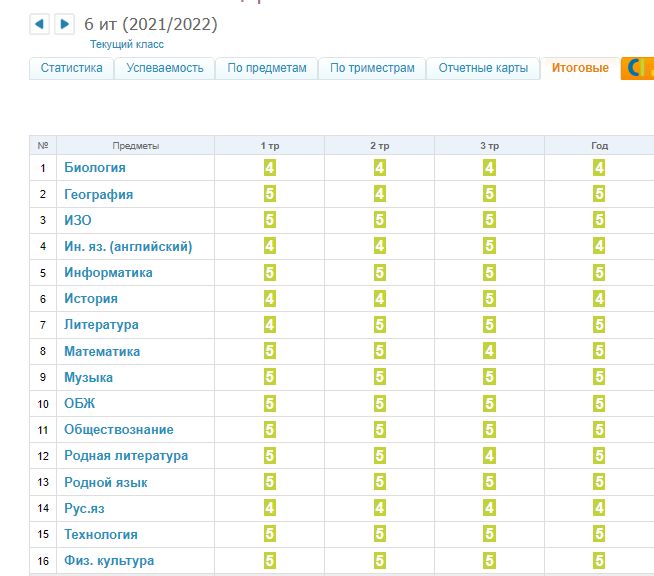Open the Биология subject link
654x576 pixels.
click(x=95, y=168)
